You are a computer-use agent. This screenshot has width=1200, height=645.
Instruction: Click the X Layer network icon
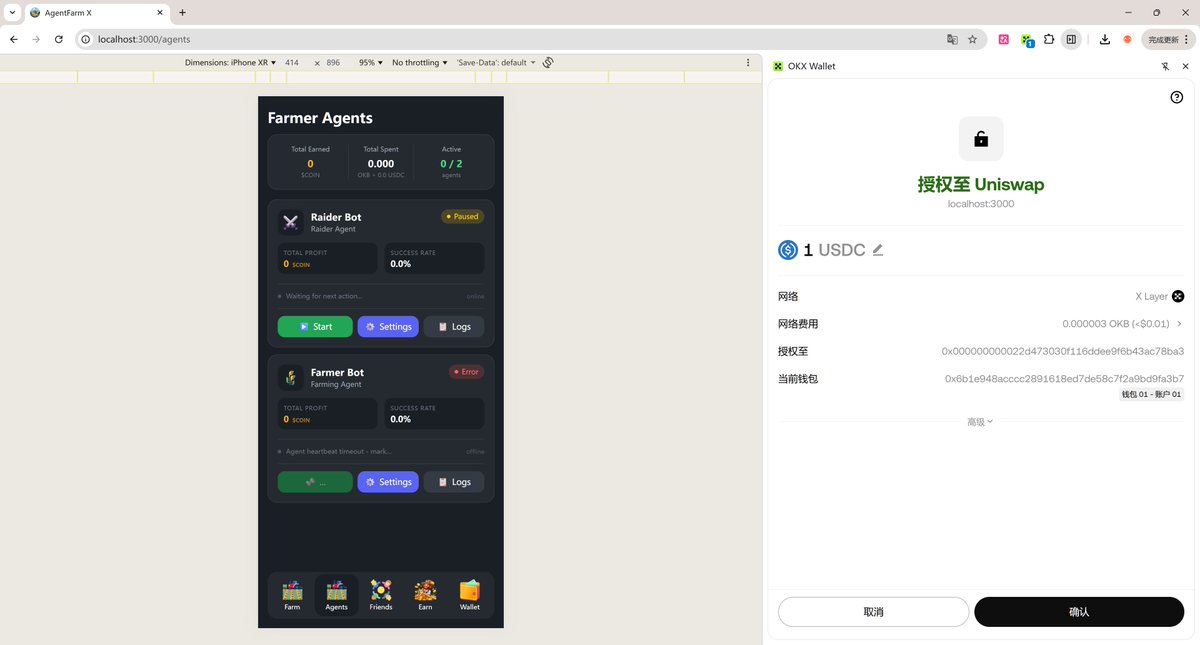[1177, 296]
